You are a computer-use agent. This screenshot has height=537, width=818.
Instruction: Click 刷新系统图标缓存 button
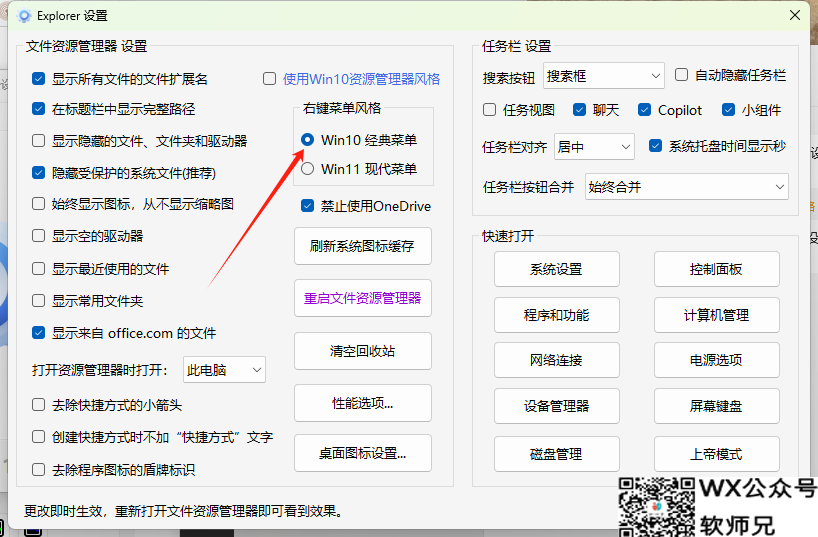point(363,246)
